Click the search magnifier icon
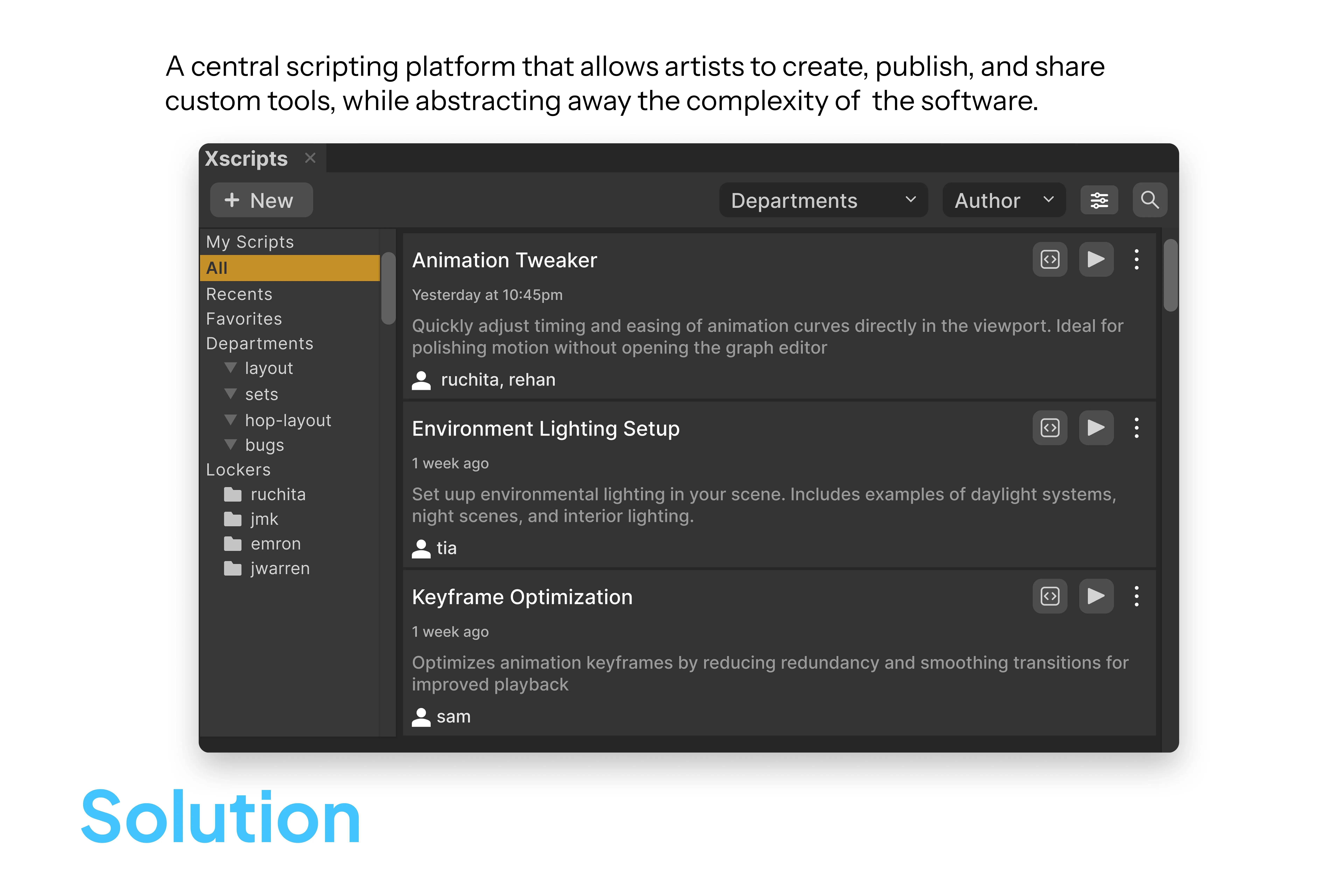1344x896 pixels. click(x=1150, y=200)
